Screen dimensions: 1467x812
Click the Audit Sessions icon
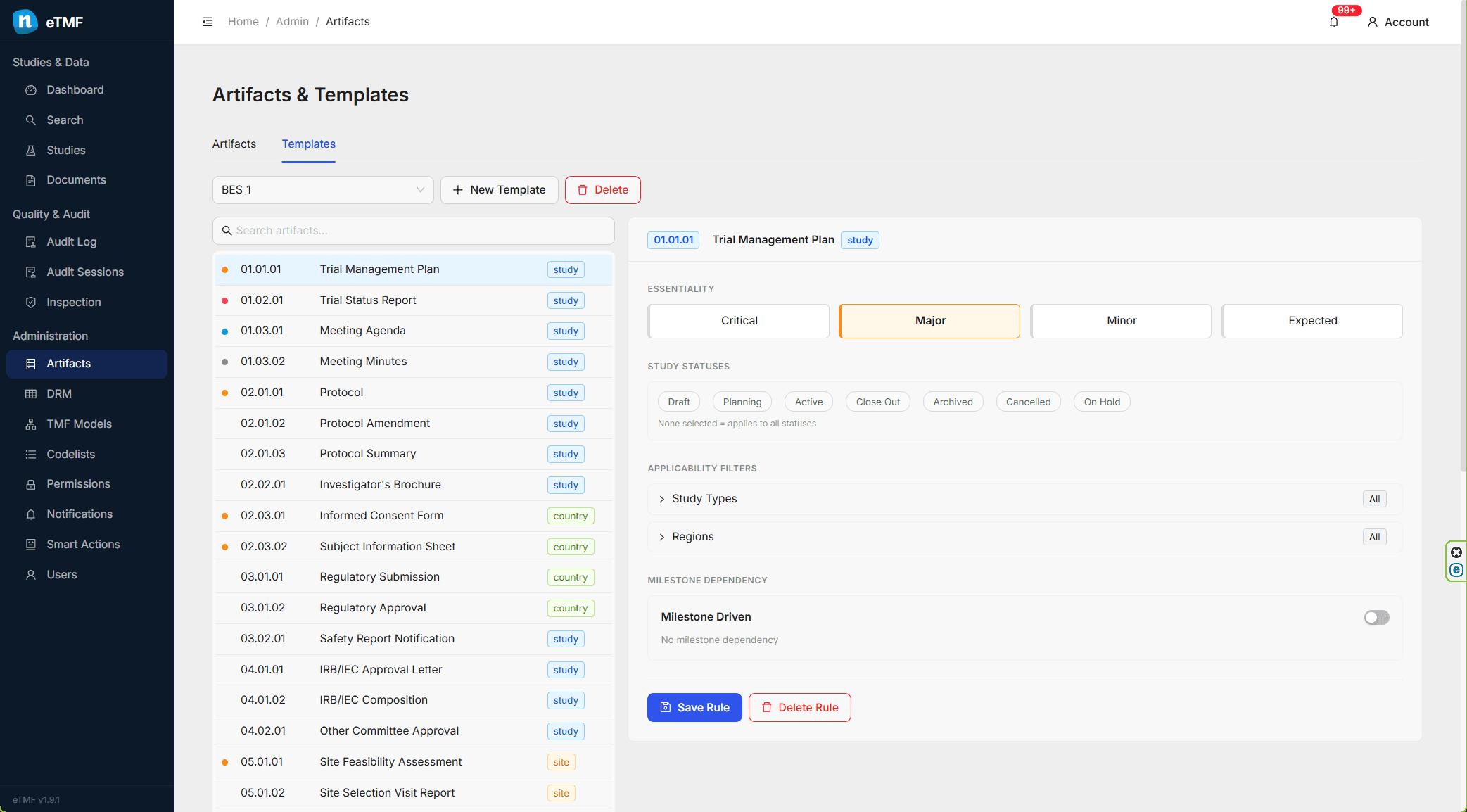tap(31, 272)
